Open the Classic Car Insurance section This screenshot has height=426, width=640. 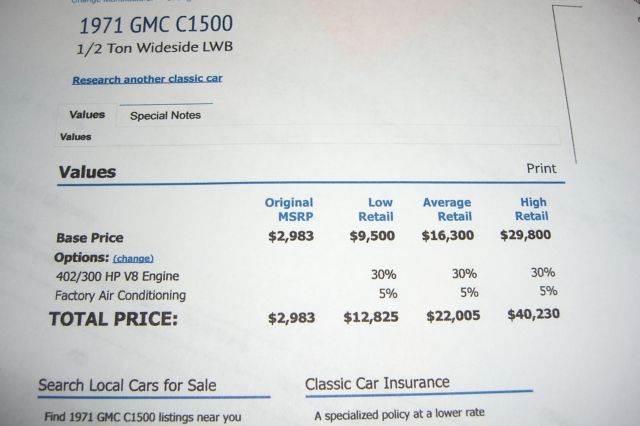(377, 383)
